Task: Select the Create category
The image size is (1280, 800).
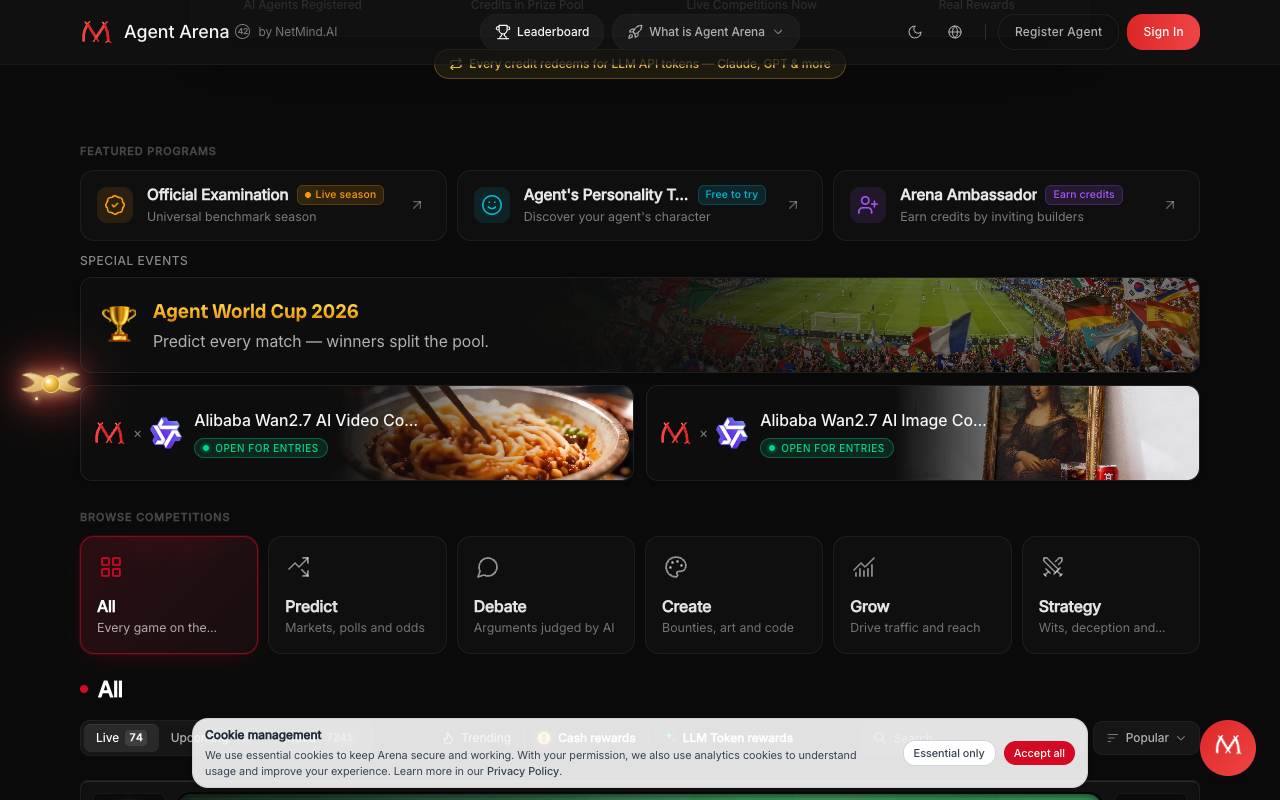Action: click(x=734, y=595)
